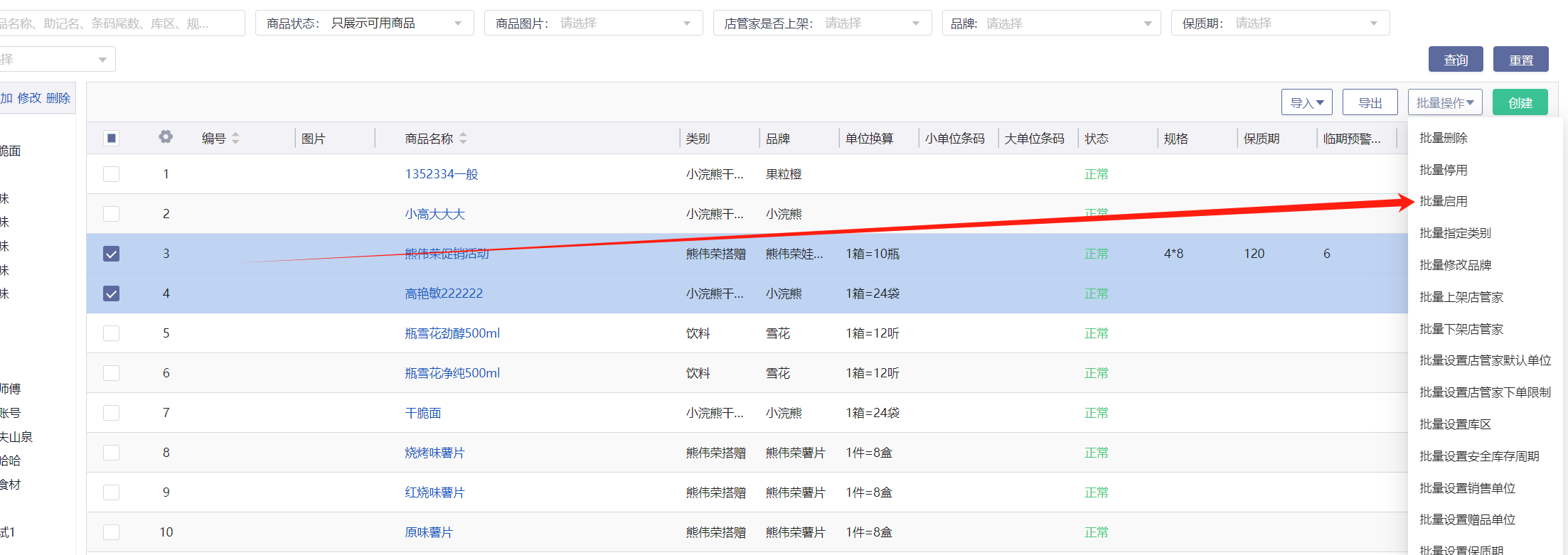Image resolution: width=1568 pixels, height=555 pixels.
Task: Click the 导入 dropdown arrow button
Action: click(1306, 103)
